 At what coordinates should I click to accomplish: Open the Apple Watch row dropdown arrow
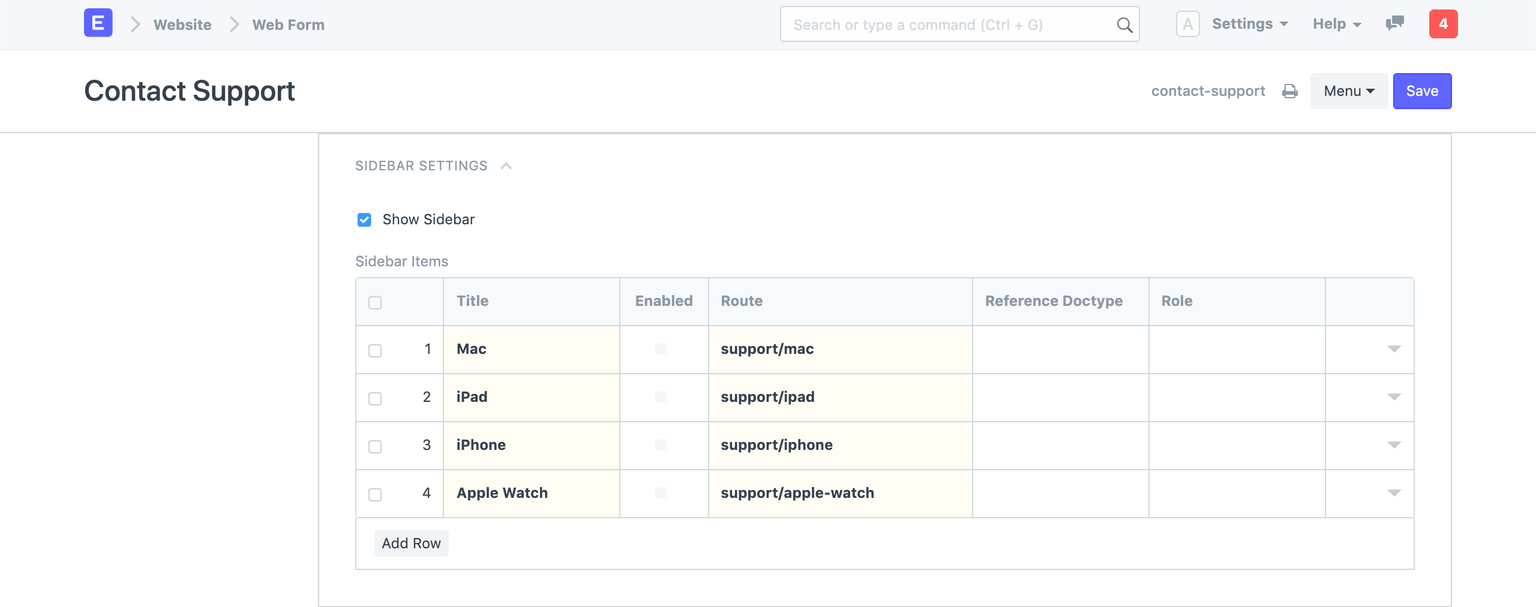pyautogui.click(x=1393, y=493)
